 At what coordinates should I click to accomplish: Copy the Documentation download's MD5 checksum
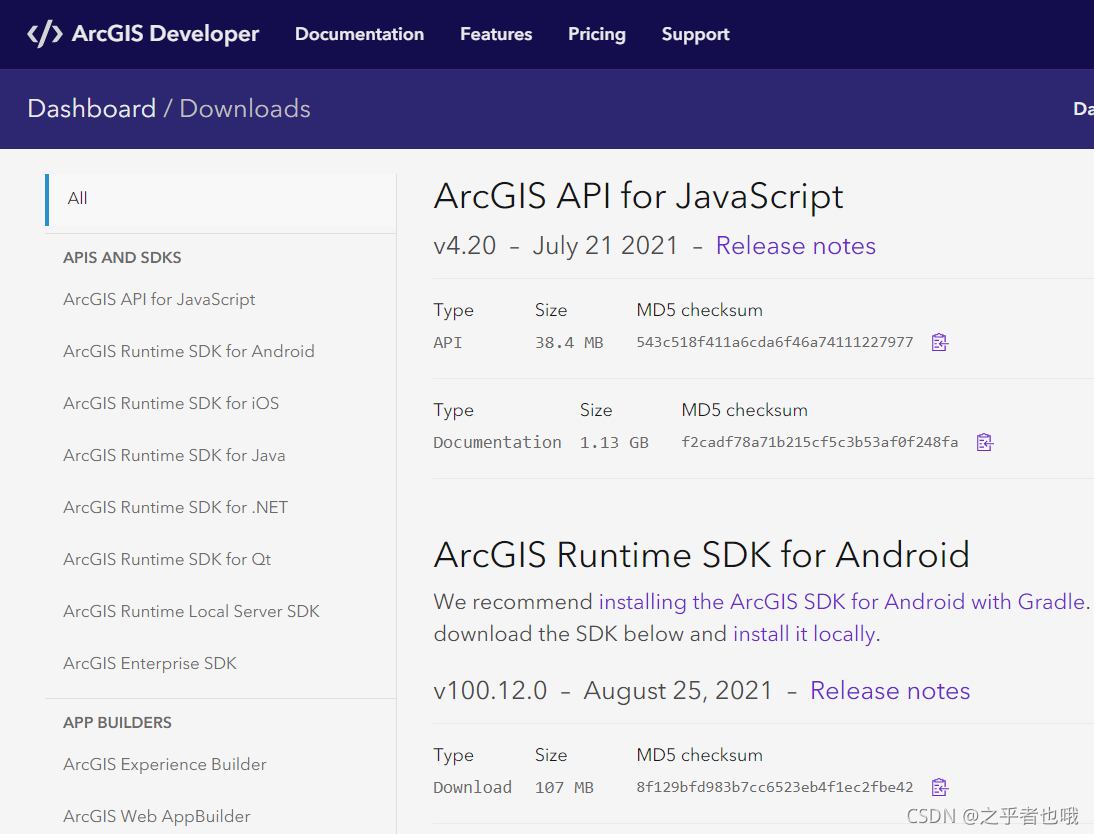pos(984,442)
